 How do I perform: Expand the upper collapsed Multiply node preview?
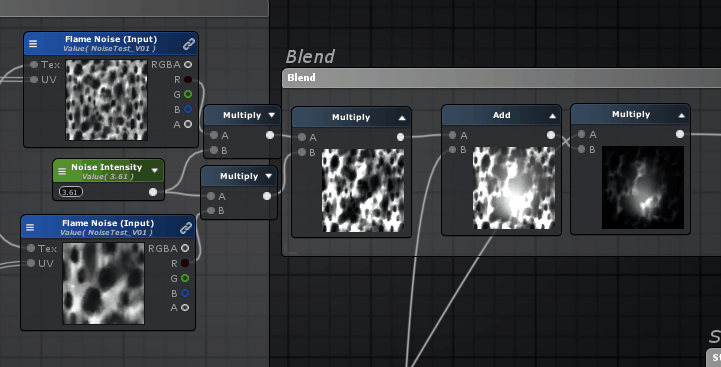pos(272,115)
